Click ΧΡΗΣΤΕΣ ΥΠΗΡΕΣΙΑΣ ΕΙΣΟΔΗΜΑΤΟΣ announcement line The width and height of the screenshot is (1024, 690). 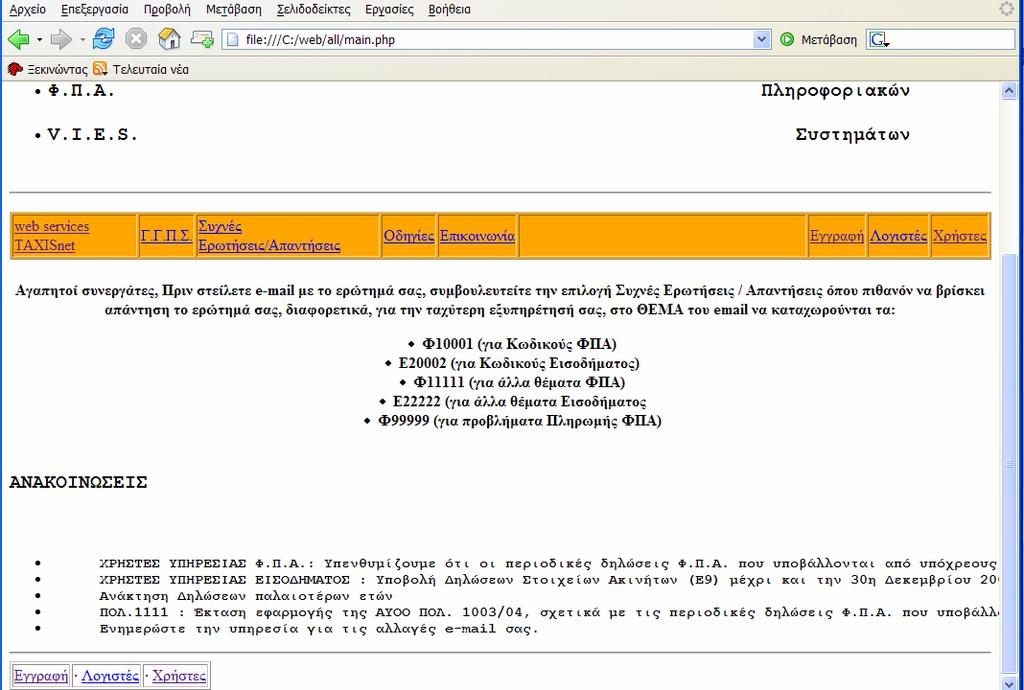549,580
